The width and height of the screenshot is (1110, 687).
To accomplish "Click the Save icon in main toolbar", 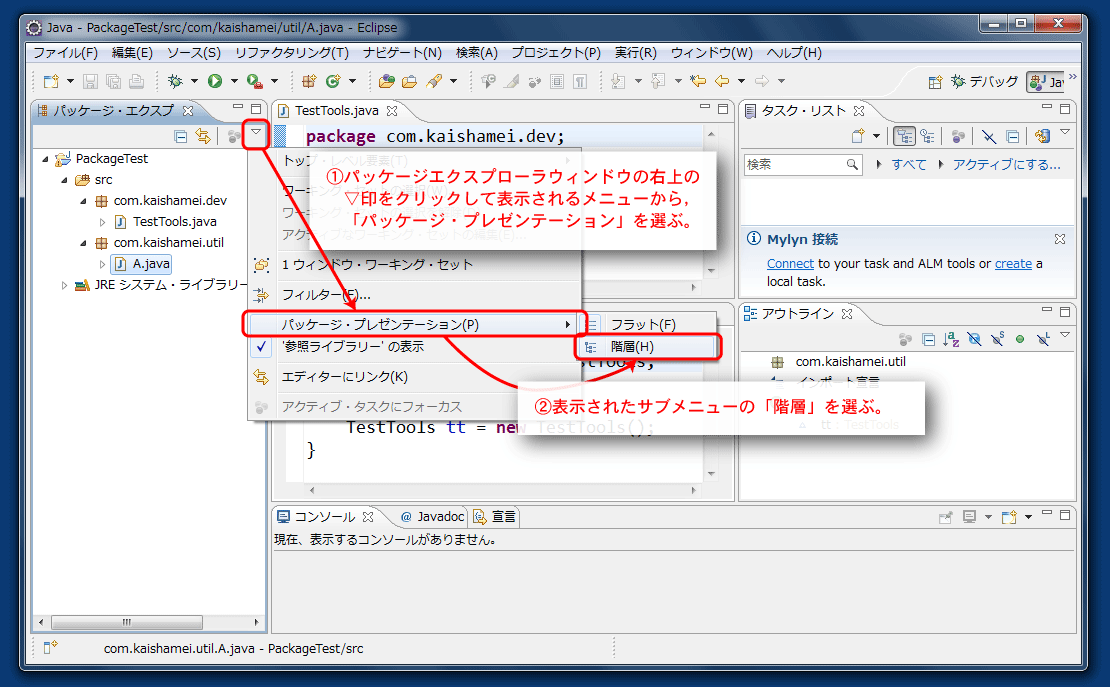I will point(90,81).
